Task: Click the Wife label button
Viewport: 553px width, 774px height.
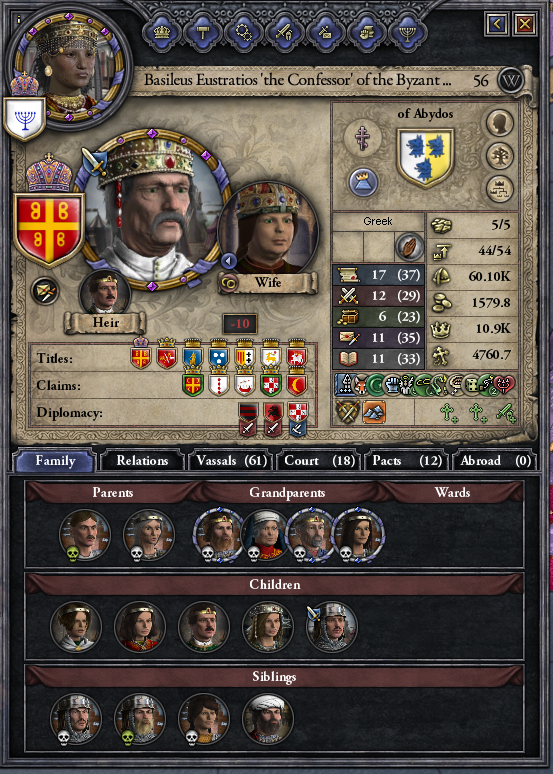Action: (267, 282)
